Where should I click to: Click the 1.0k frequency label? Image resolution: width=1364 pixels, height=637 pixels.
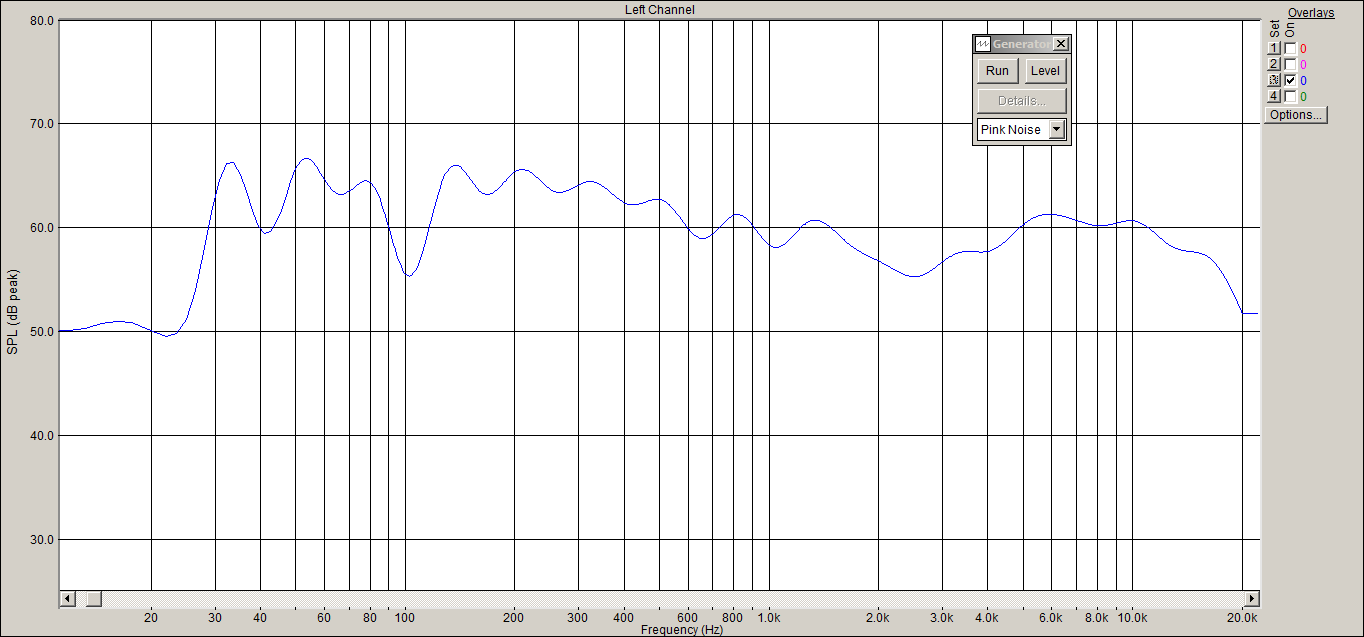[769, 618]
